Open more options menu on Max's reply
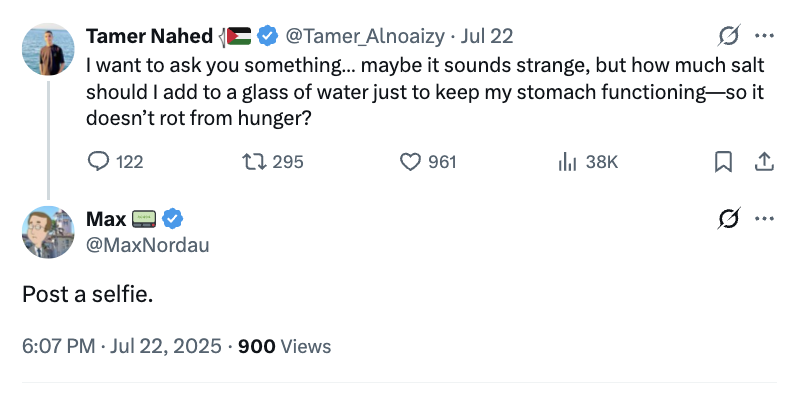This screenshot has height=394, width=796. click(x=764, y=218)
